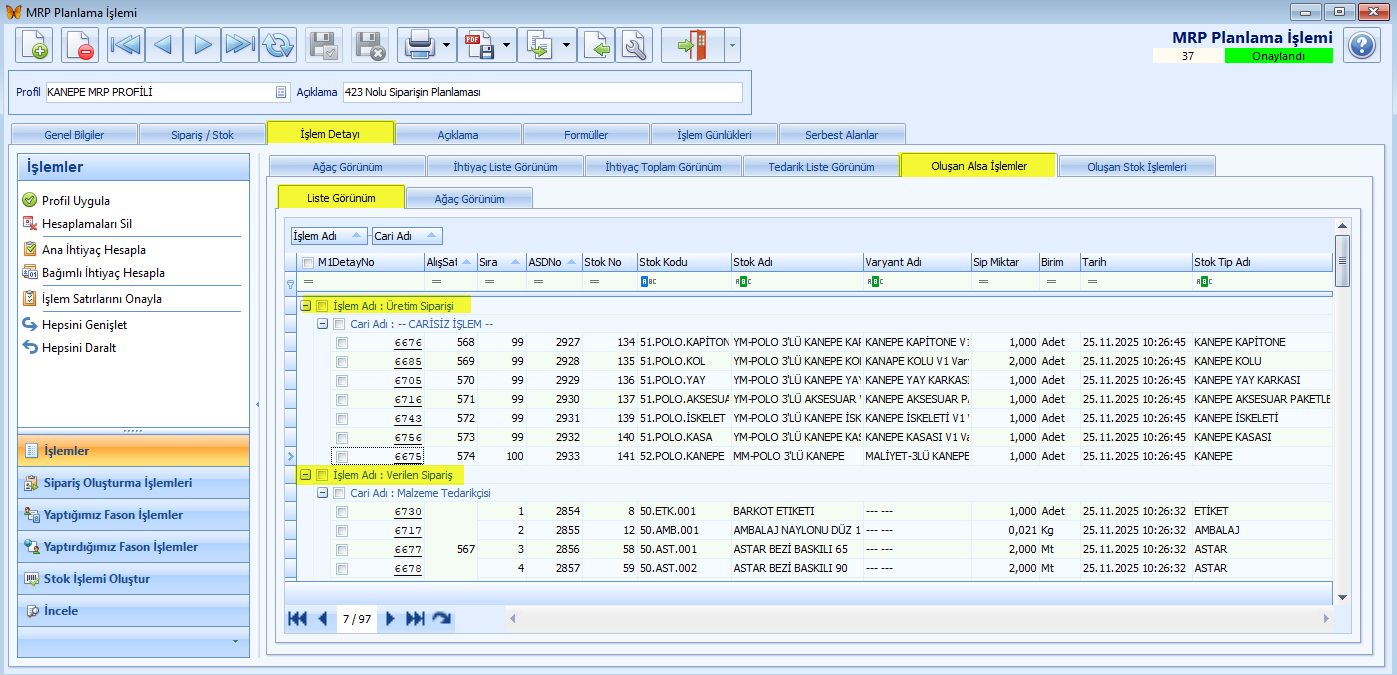Click the printer icon

418,45
